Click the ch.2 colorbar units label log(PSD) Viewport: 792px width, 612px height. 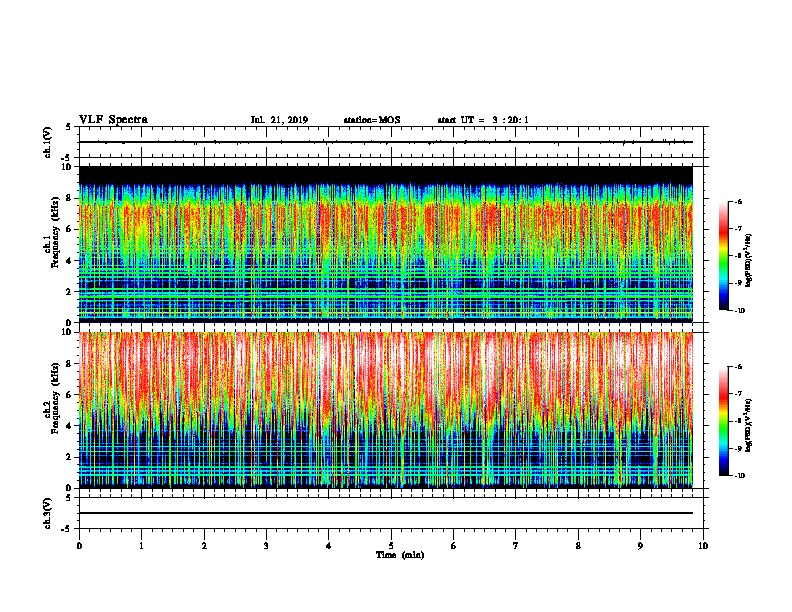(x=748, y=425)
